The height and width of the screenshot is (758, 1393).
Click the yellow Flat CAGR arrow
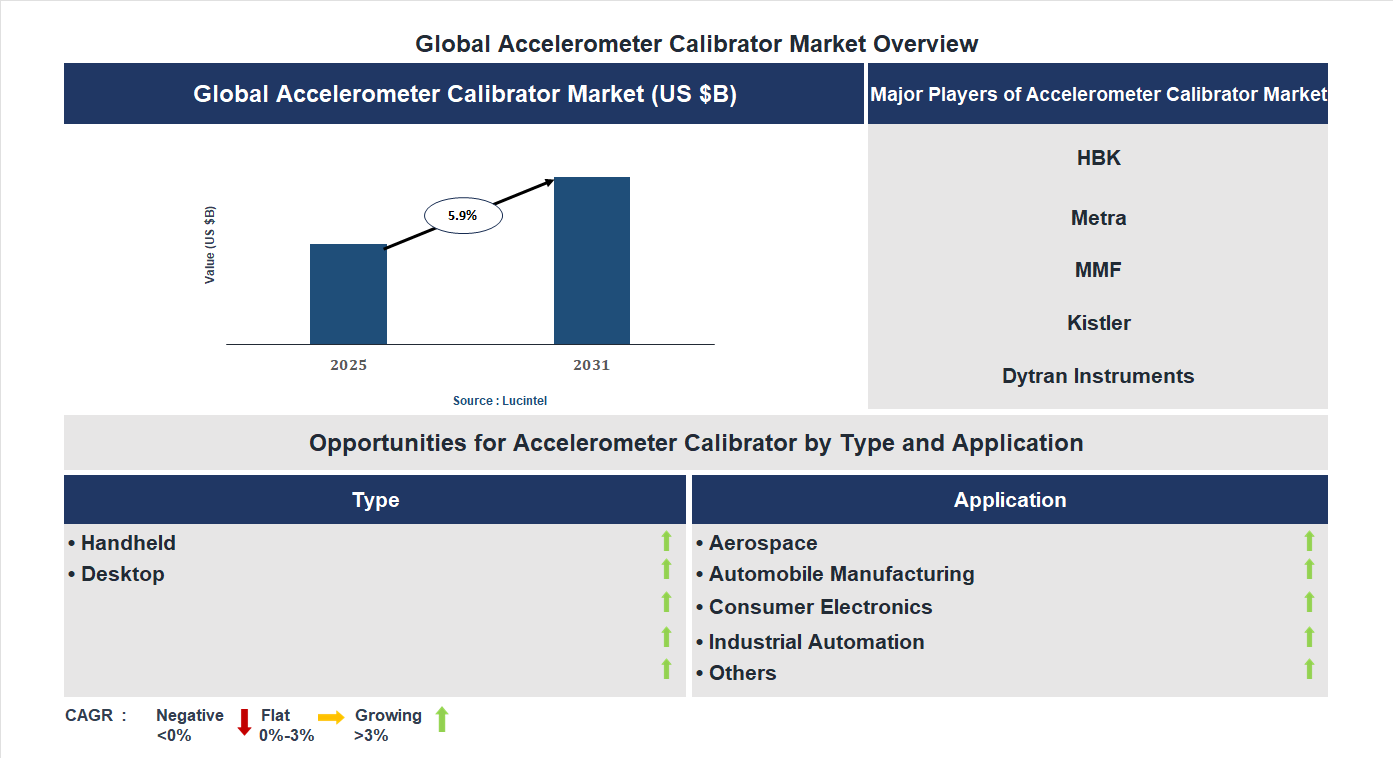pos(330,718)
